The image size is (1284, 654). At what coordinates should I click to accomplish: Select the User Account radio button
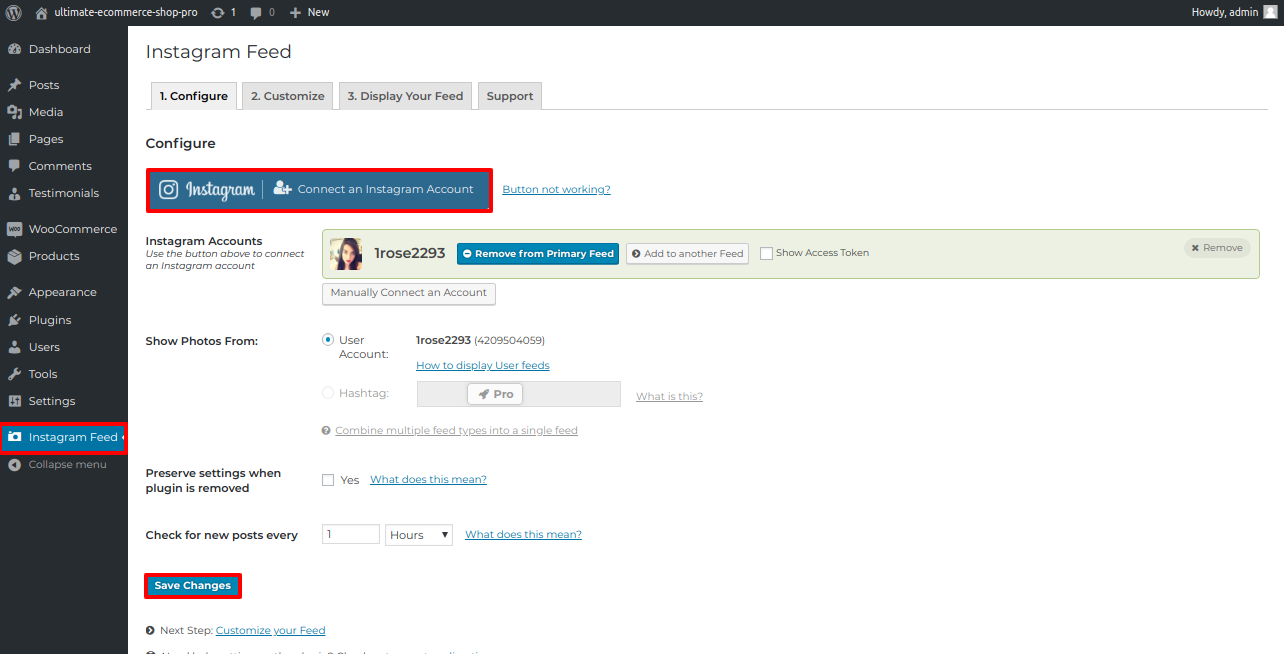pos(328,340)
